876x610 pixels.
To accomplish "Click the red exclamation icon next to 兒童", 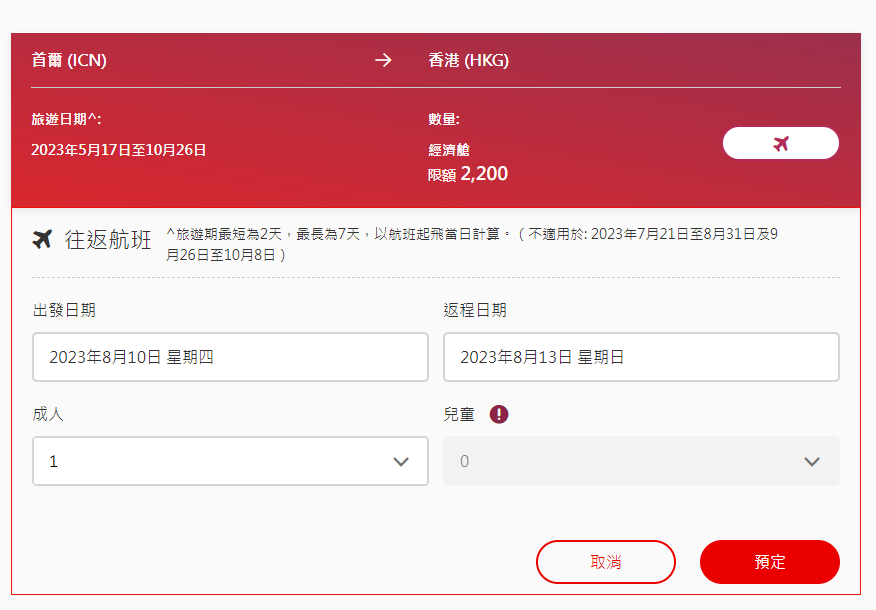I will [499, 414].
